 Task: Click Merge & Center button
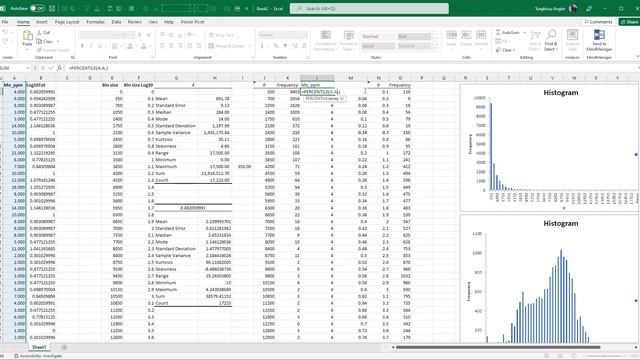(227, 46)
